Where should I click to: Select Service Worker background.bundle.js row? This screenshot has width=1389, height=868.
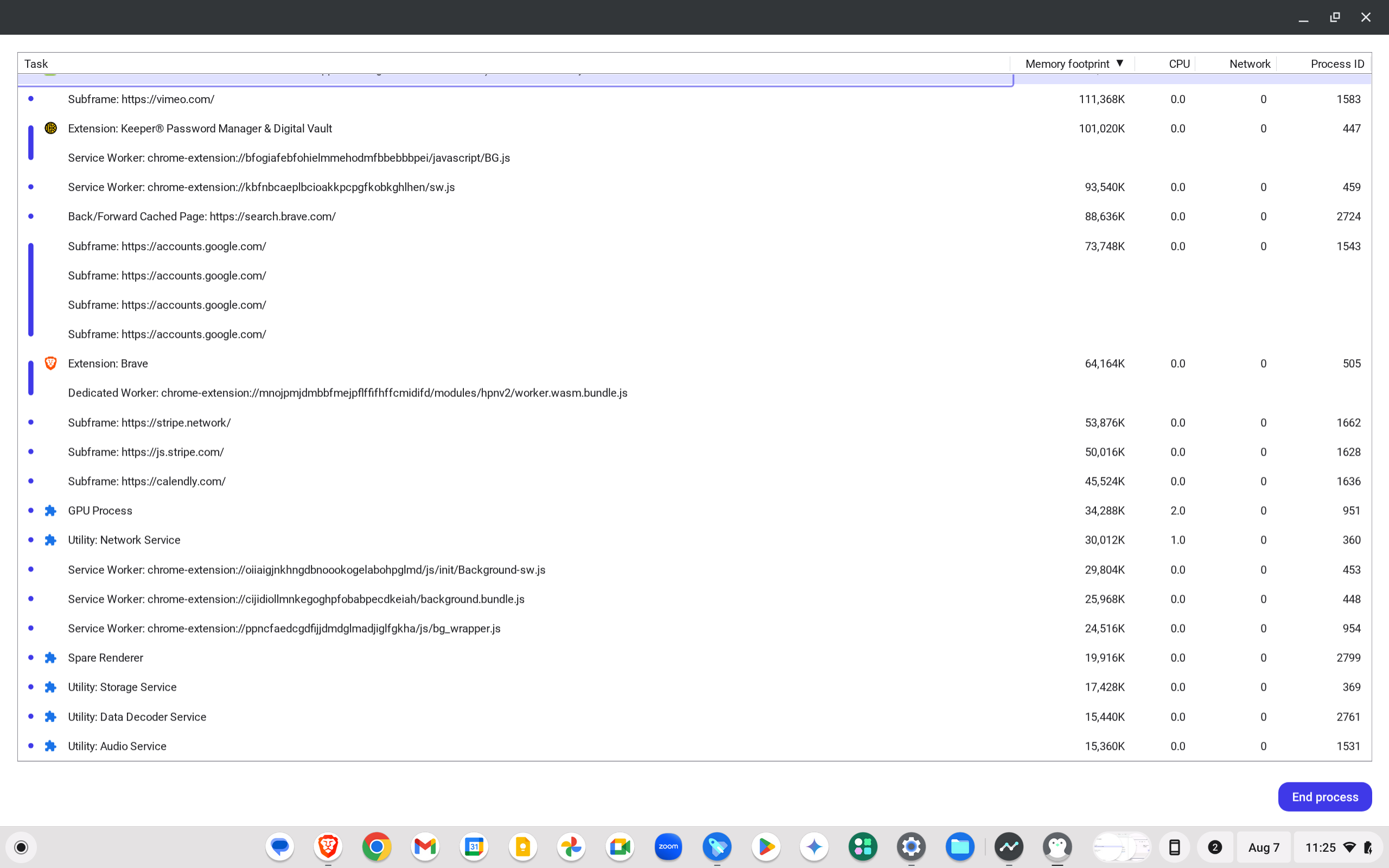click(x=694, y=599)
